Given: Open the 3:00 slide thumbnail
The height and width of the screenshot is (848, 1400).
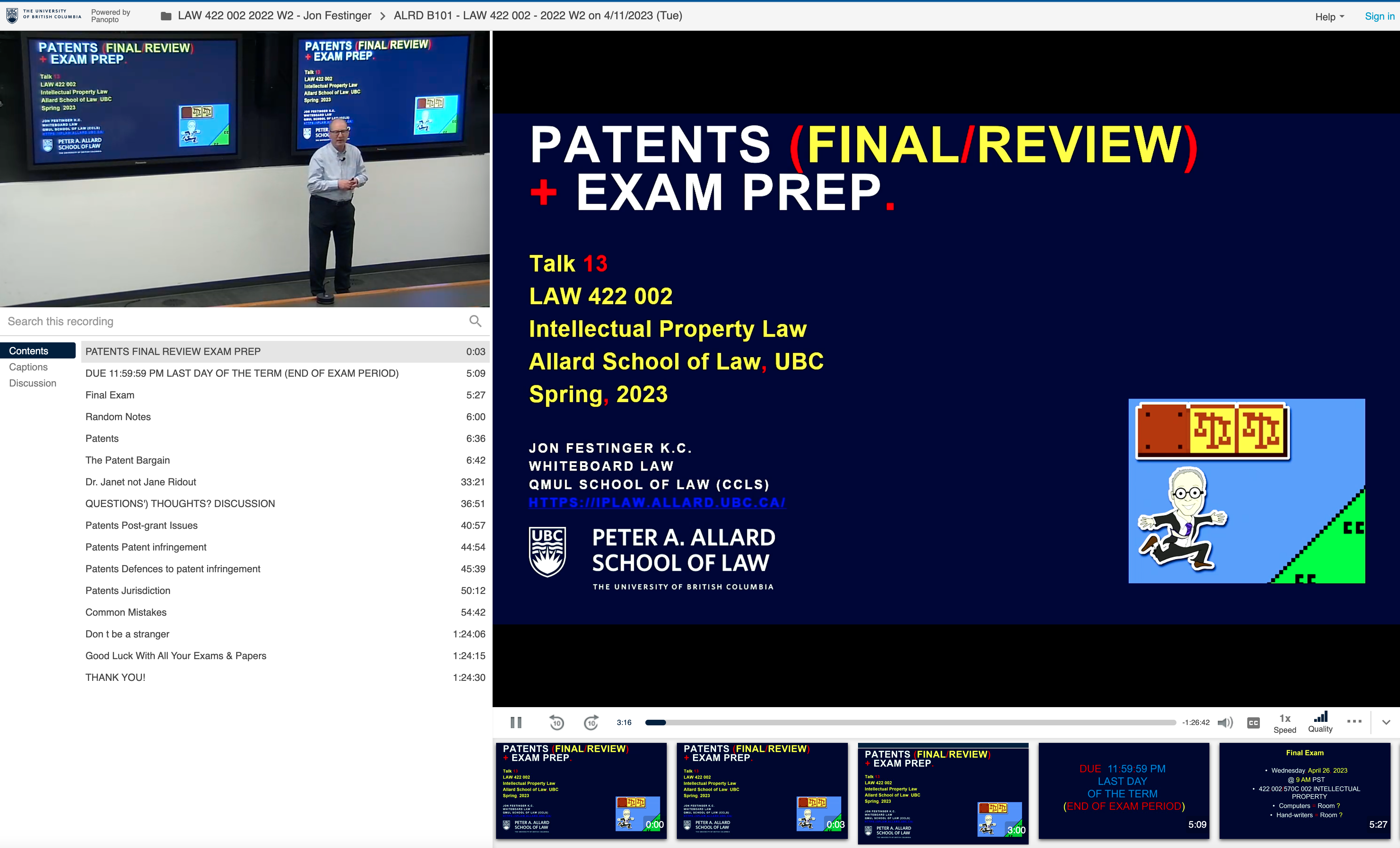Looking at the screenshot, I should [x=943, y=793].
